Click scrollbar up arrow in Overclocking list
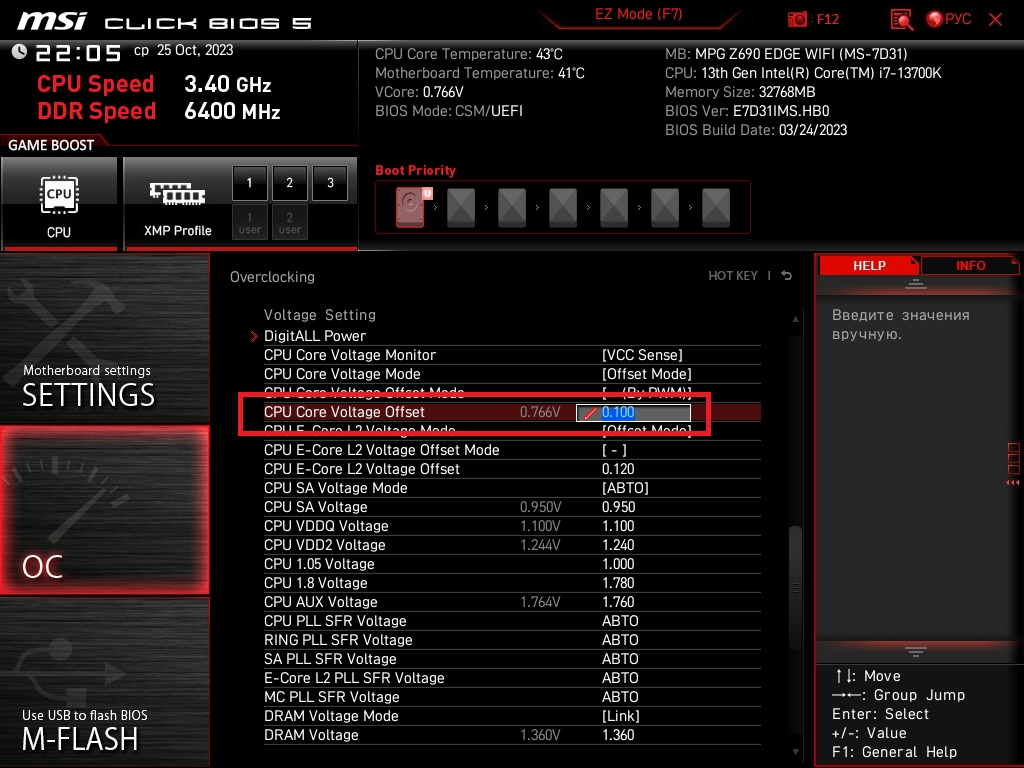The width and height of the screenshot is (1024, 768). [x=795, y=319]
